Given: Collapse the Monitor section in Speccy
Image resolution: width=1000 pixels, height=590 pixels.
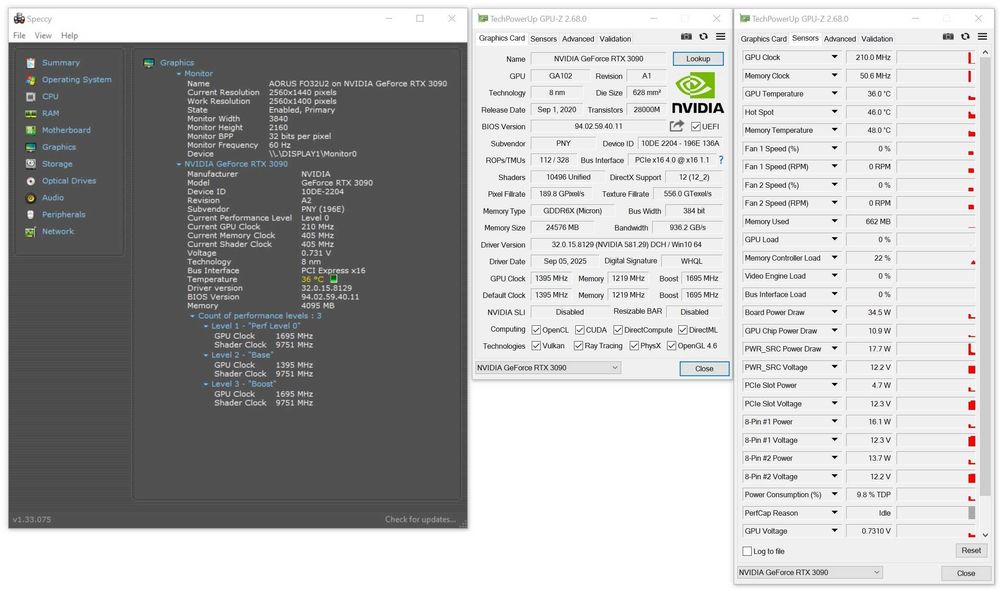Looking at the screenshot, I should 179,73.
